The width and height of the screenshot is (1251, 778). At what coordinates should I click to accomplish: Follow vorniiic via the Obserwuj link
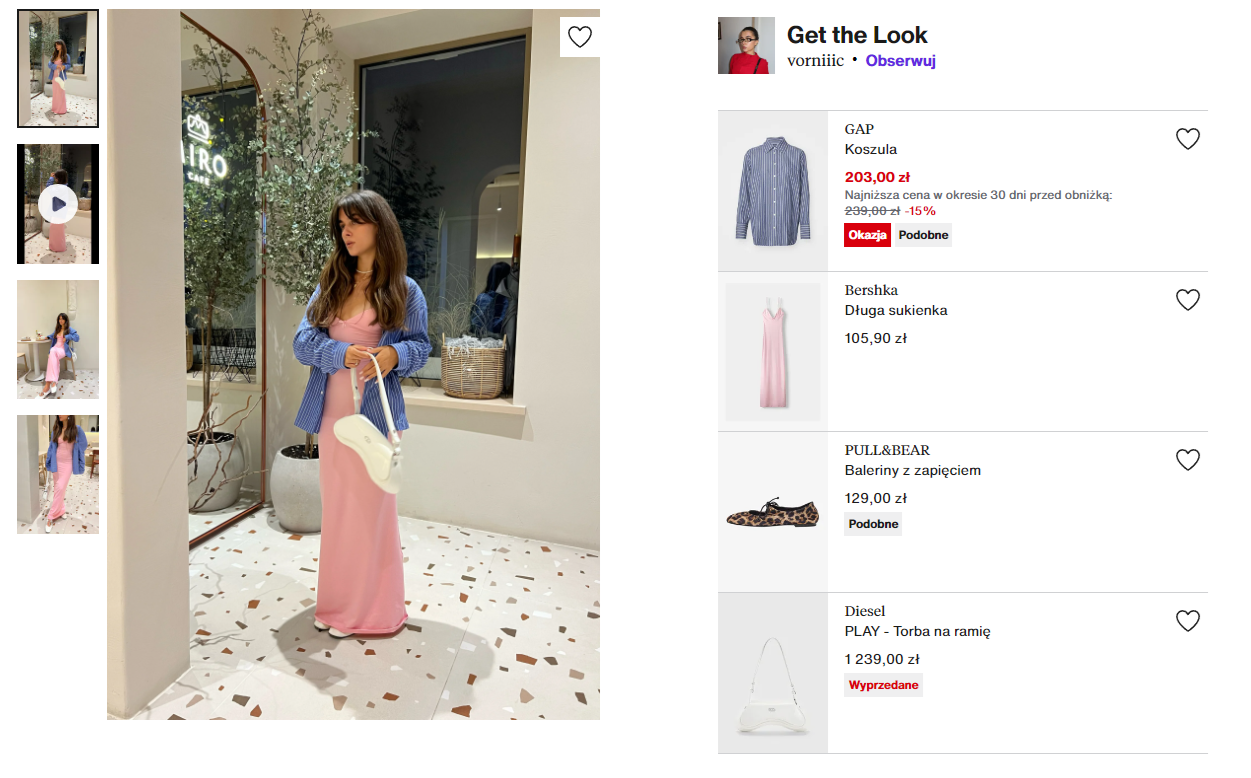tap(901, 61)
